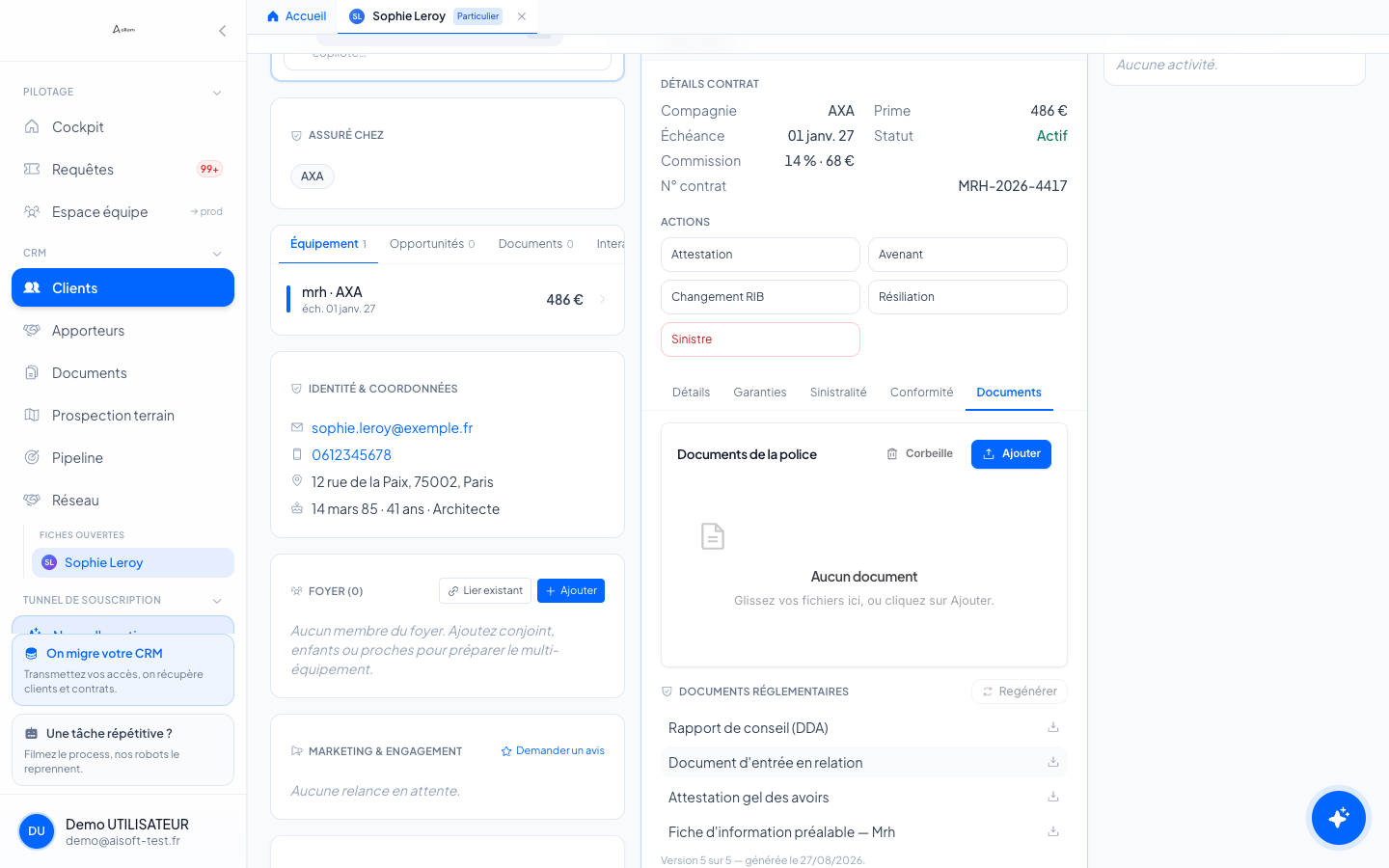
Task: Click the Avenant action button
Action: pos(967,255)
